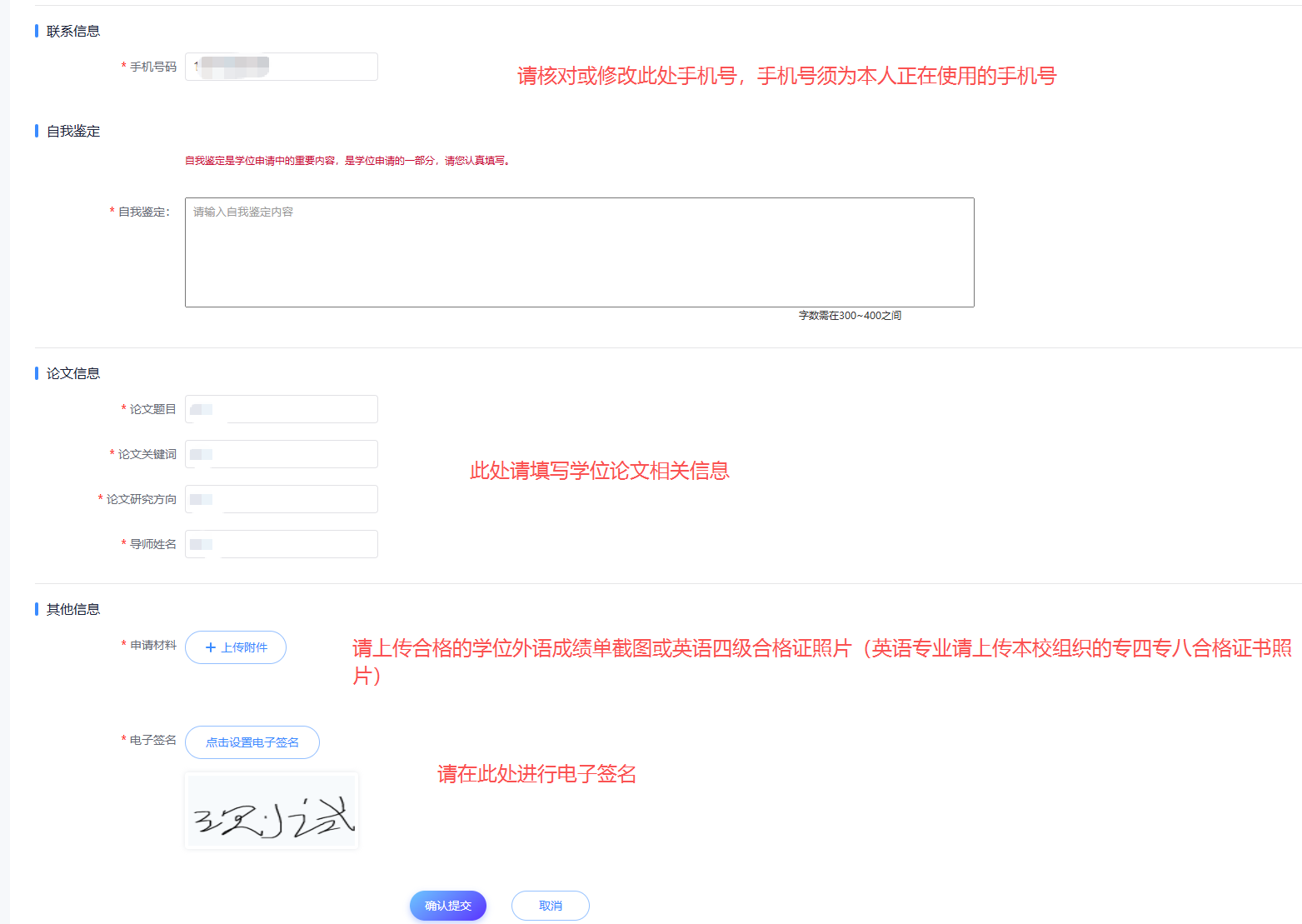1302x924 pixels.
Task: Select the 论文题目 input field
Action: pyautogui.click(x=282, y=409)
